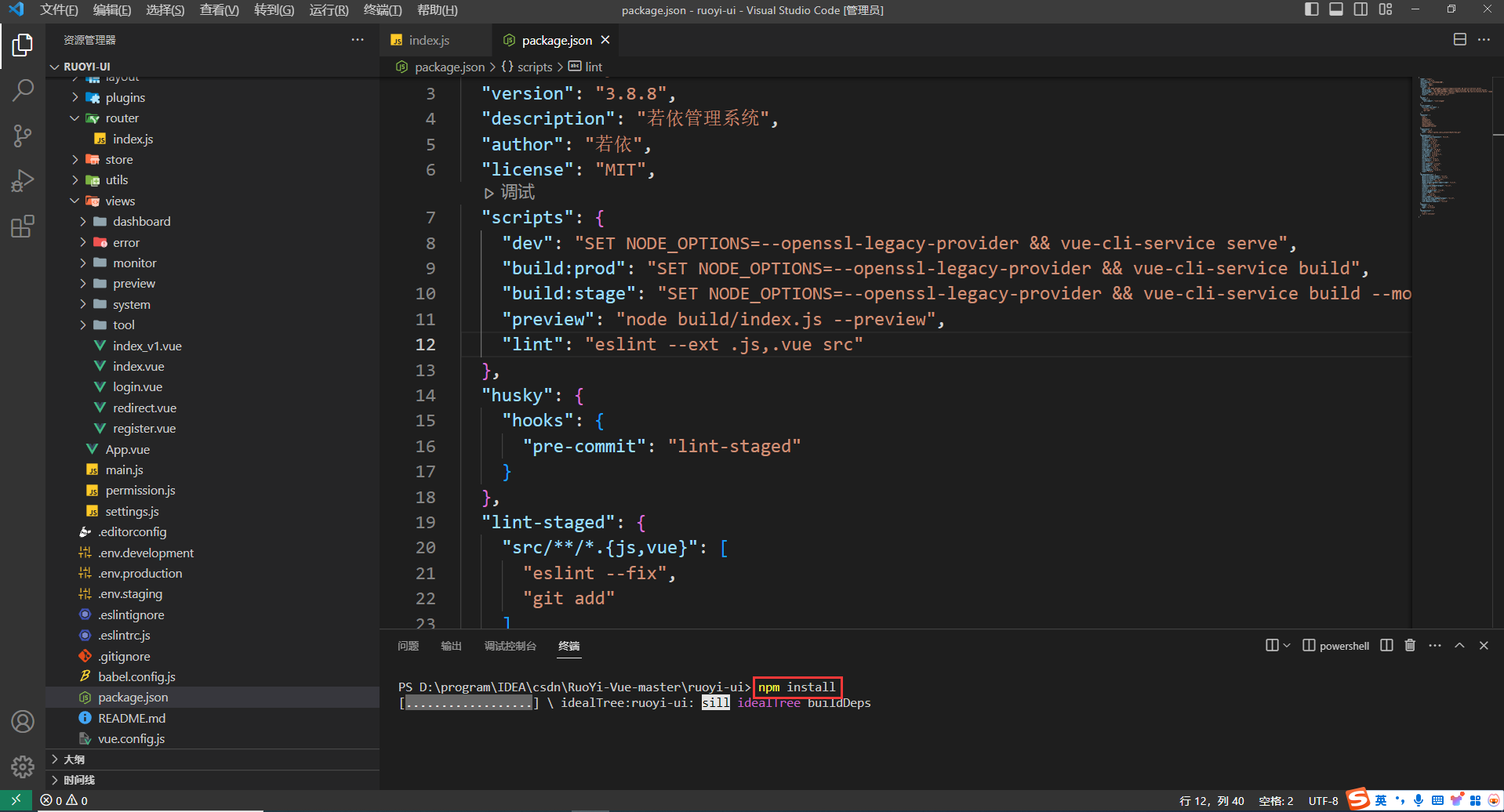
Task: Switch to the 调试控制台 panel tab
Action: (510, 646)
